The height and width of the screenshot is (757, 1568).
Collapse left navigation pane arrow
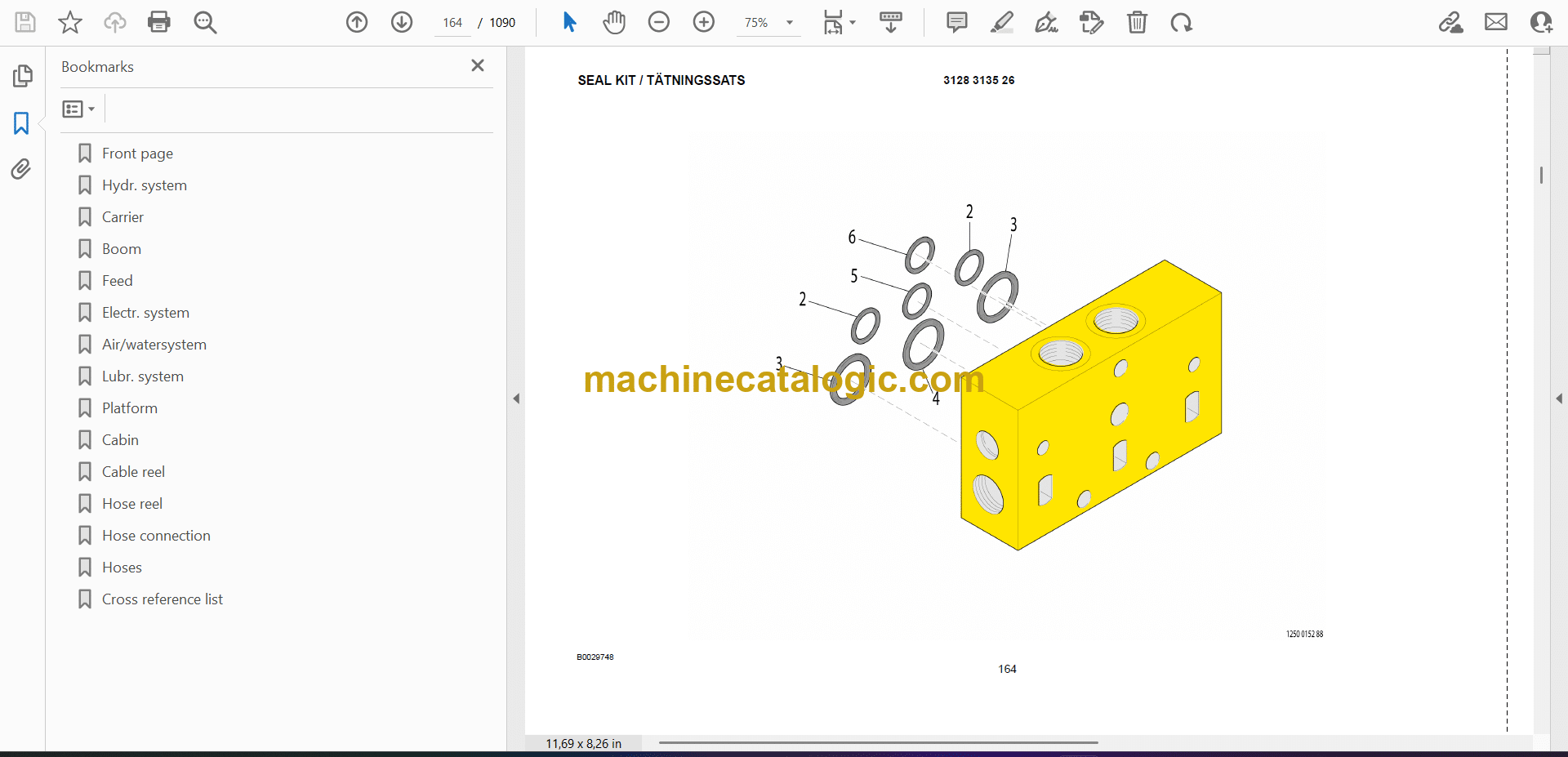point(516,399)
